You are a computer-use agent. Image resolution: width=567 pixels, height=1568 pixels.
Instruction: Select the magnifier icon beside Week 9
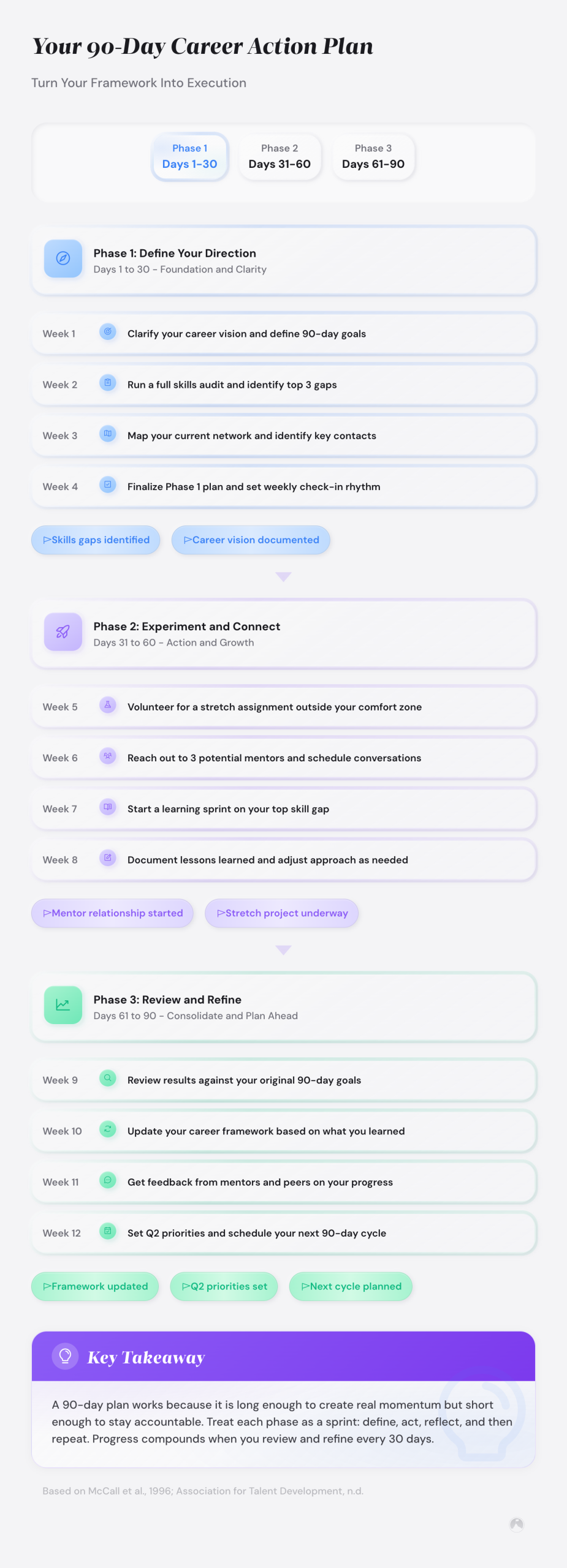tap(108, 1079)
